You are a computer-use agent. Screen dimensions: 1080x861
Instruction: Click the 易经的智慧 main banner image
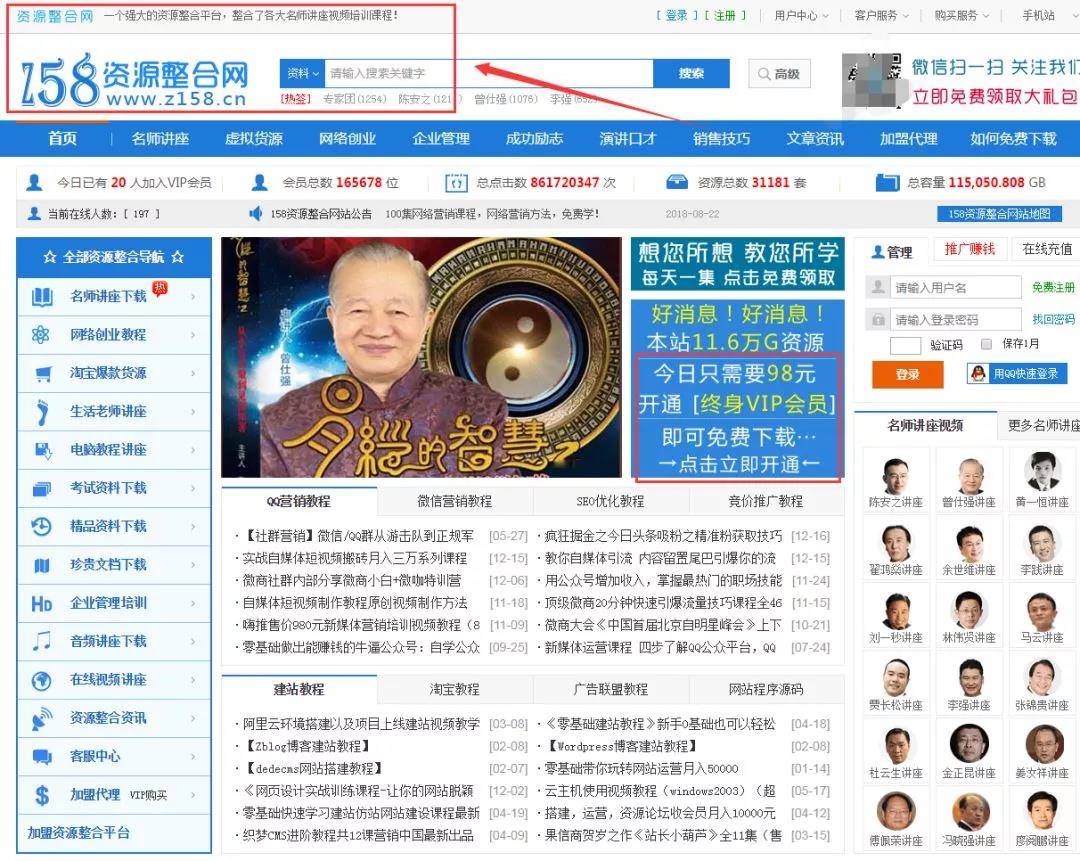coord(421,357)
